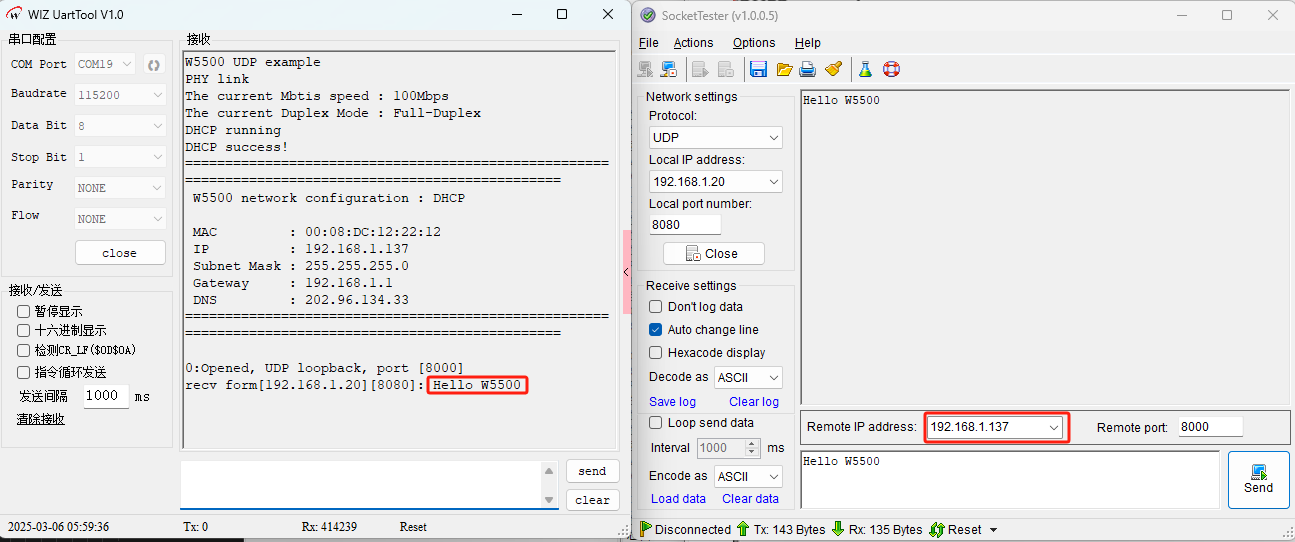Screen dimensions: 1295x542
Task: Open the Actions menu
Action: click(x=693, y=43)
